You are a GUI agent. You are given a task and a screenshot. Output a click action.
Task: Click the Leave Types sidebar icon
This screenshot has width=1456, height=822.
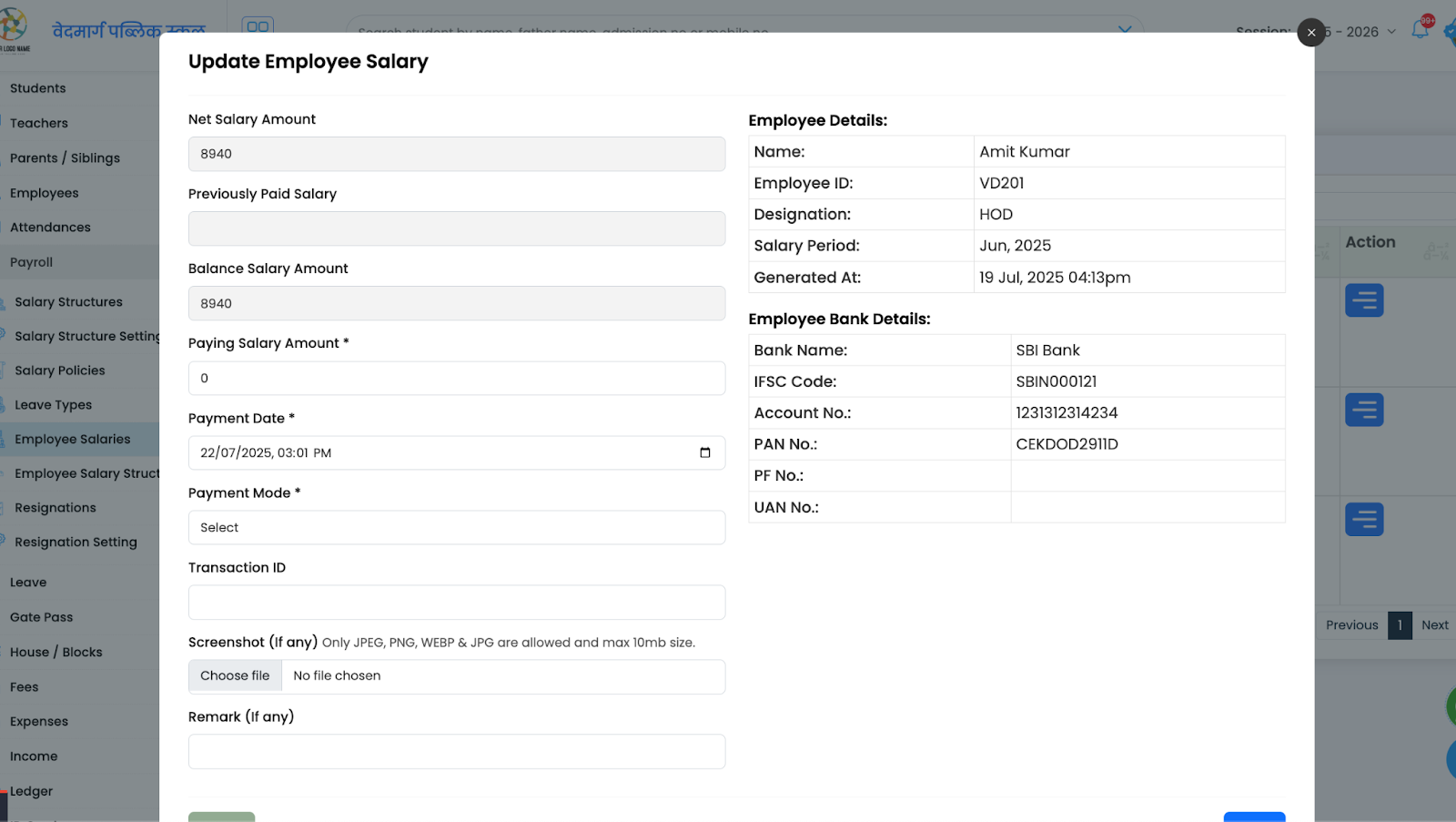coord(5,404)
